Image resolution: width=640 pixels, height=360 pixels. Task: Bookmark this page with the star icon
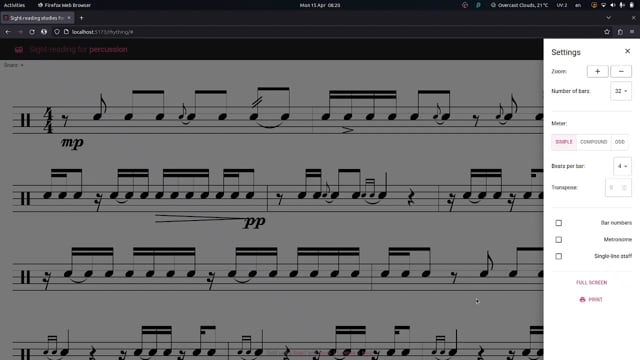point(607,32)
